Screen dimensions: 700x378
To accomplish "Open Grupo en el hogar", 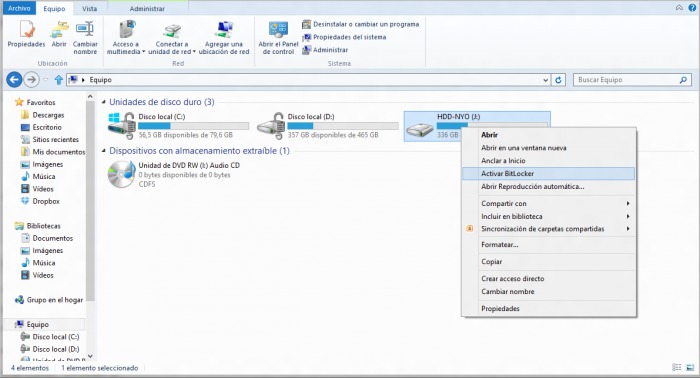I will [x=49, y=300].
